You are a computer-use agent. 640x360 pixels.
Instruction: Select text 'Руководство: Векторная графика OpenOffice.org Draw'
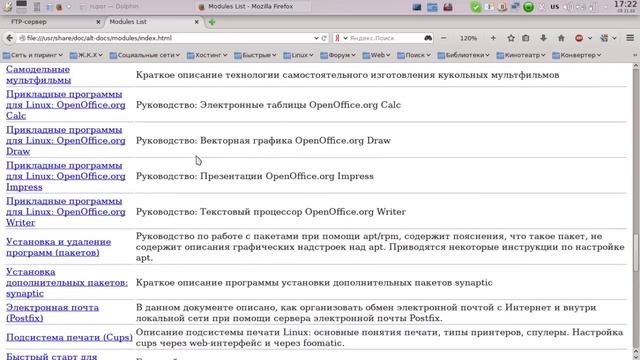(x=263, y=140)
